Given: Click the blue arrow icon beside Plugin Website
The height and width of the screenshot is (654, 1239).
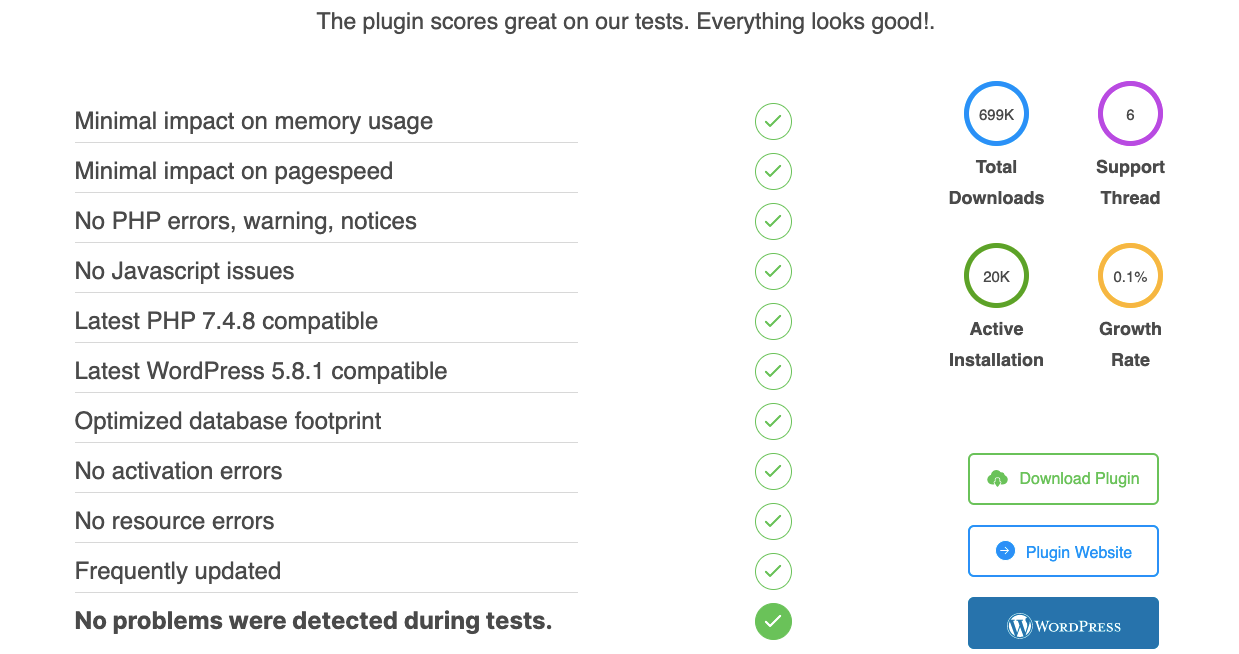Looking at the screenshot, I should tap(1003, 550).
